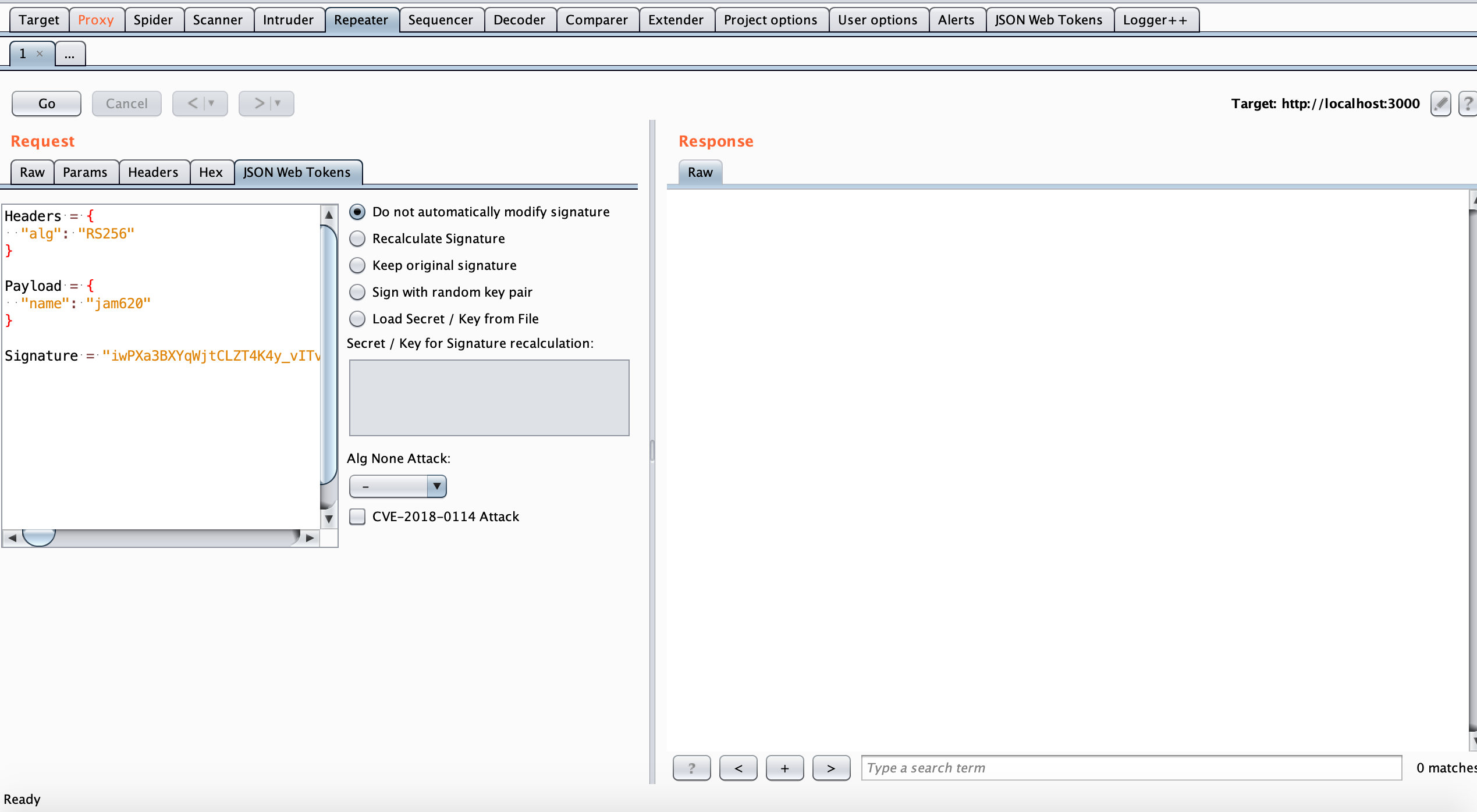Click the Cancel button
This screenshot has width=1477, height=812.
coord(127,104)
